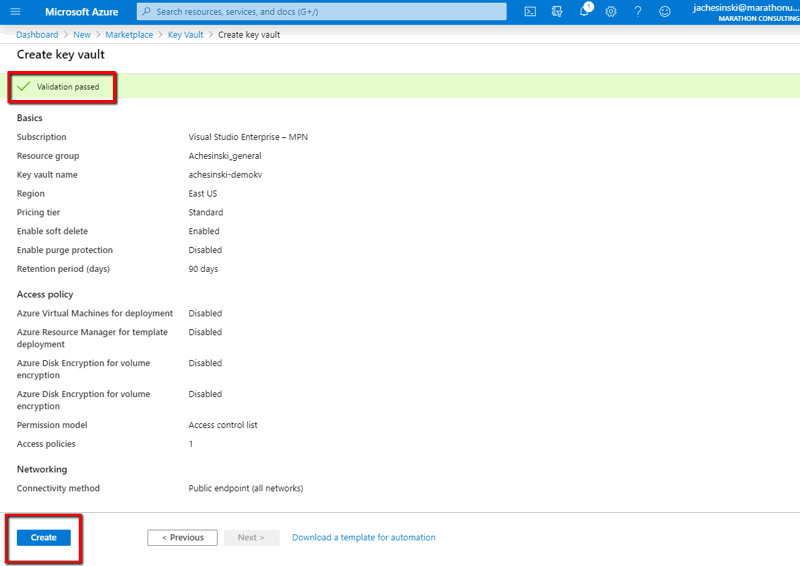Open the Directory and subscription filter

pos(557,11)
